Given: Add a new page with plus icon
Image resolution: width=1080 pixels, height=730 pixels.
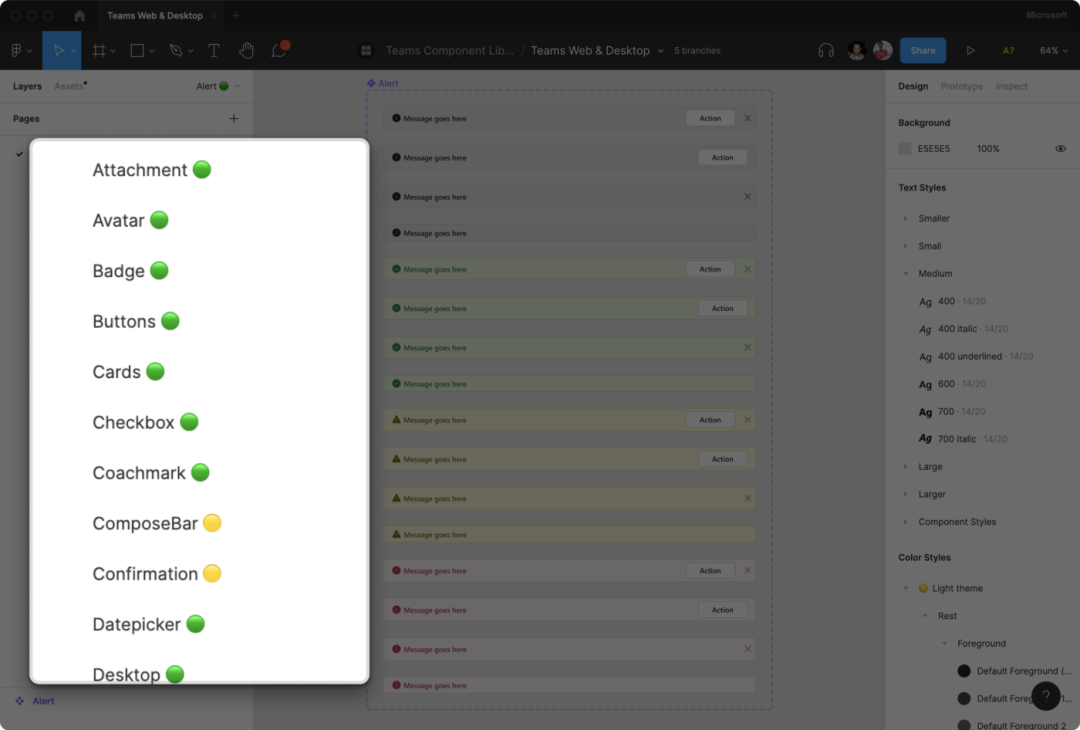Looking at the screenshot, I should pyautogui.click(x=233, y=118).
